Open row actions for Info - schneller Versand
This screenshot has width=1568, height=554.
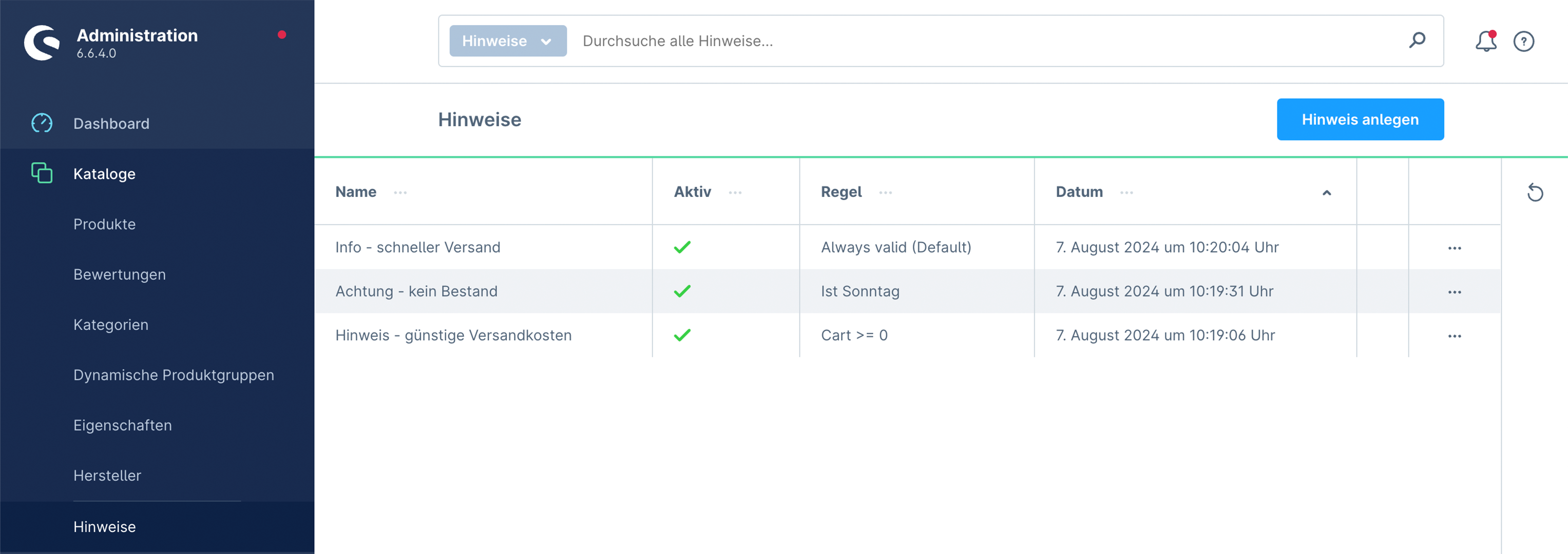tap(1455, 248)
